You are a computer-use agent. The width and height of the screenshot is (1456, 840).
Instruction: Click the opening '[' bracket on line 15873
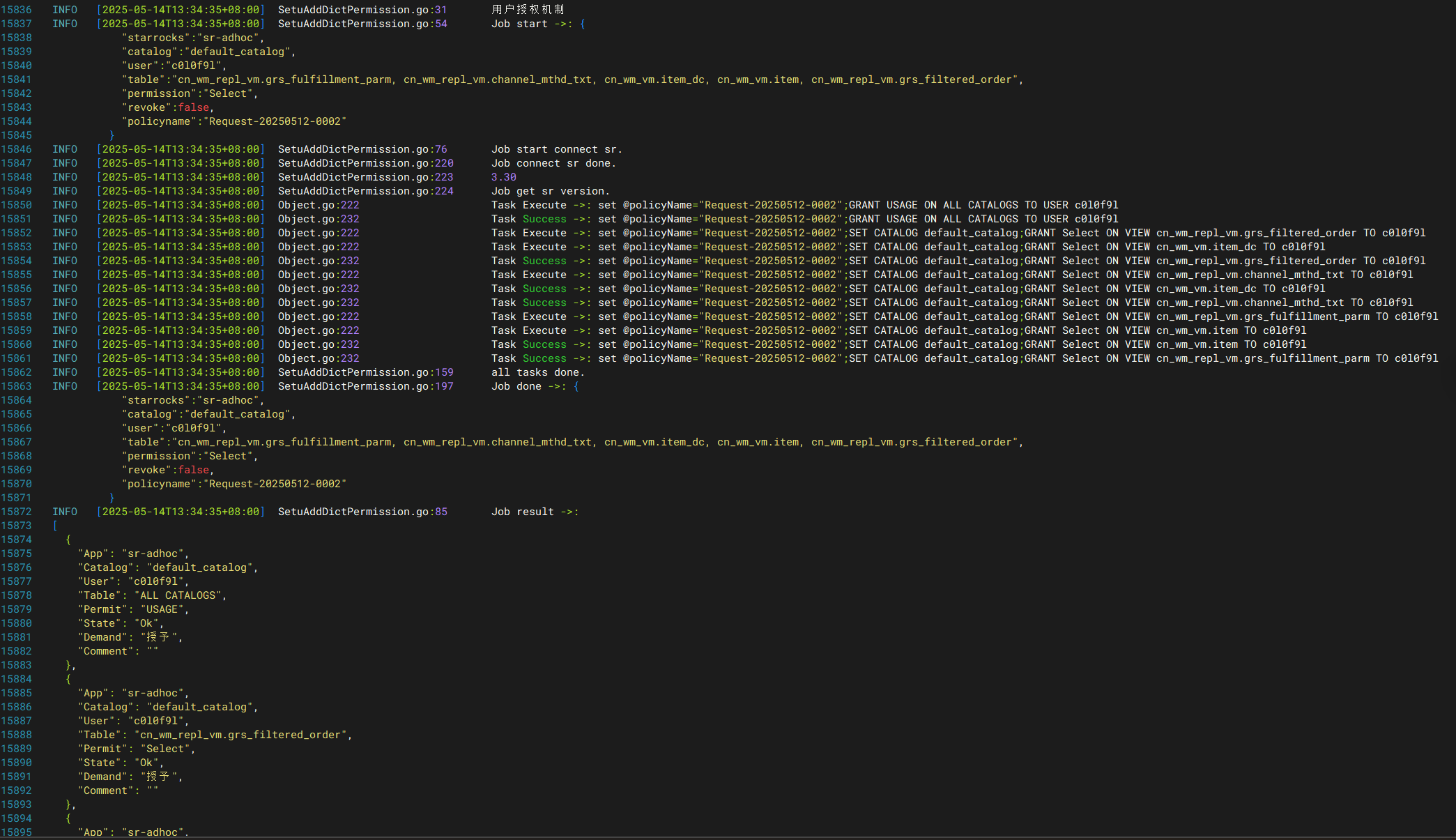point(55,526)
